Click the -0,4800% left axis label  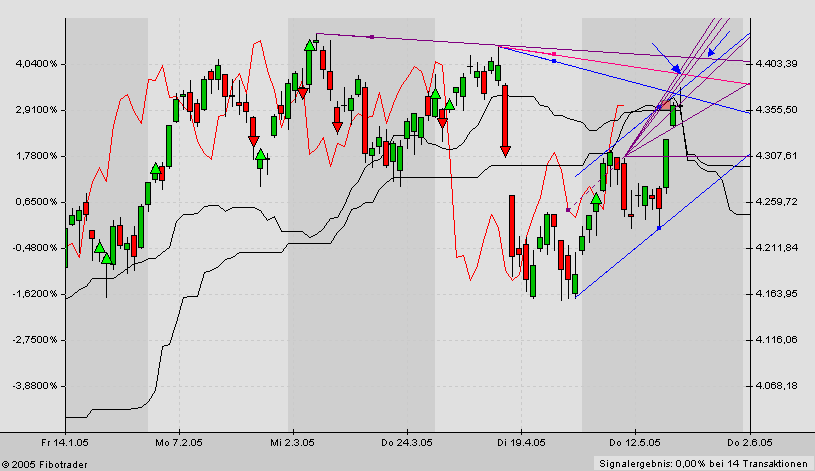(35, 248)
